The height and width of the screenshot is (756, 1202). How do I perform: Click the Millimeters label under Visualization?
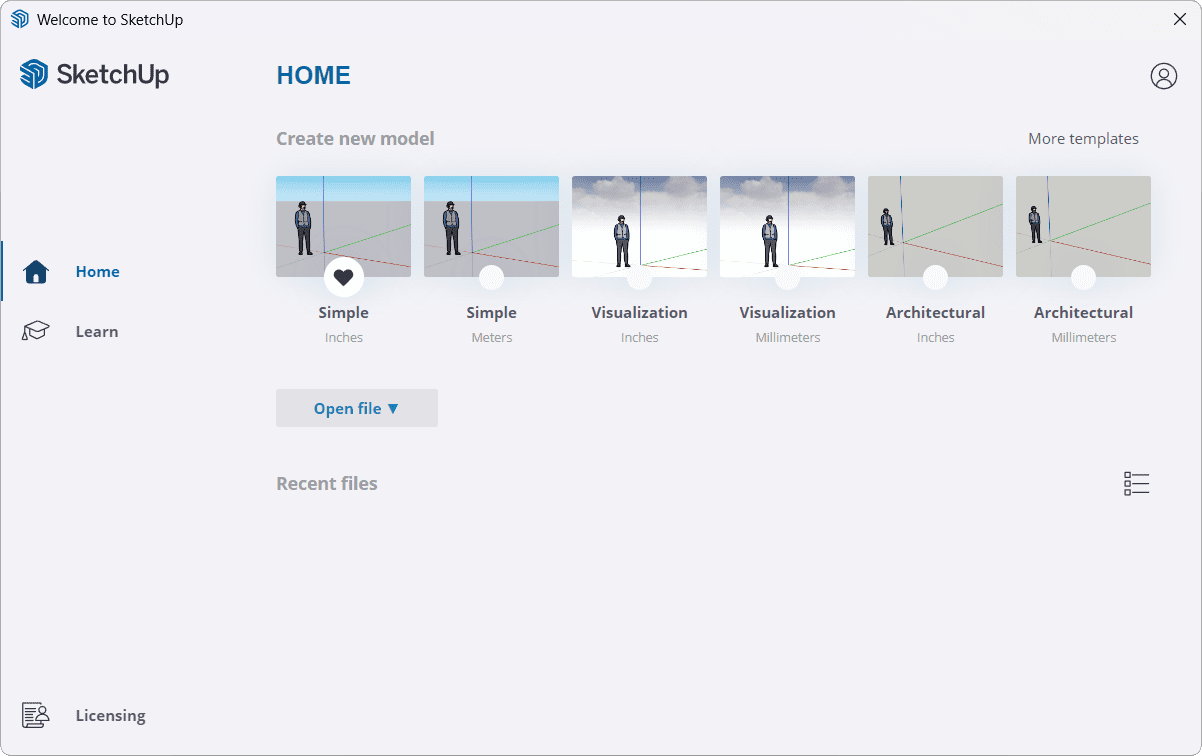click(788, 338)
